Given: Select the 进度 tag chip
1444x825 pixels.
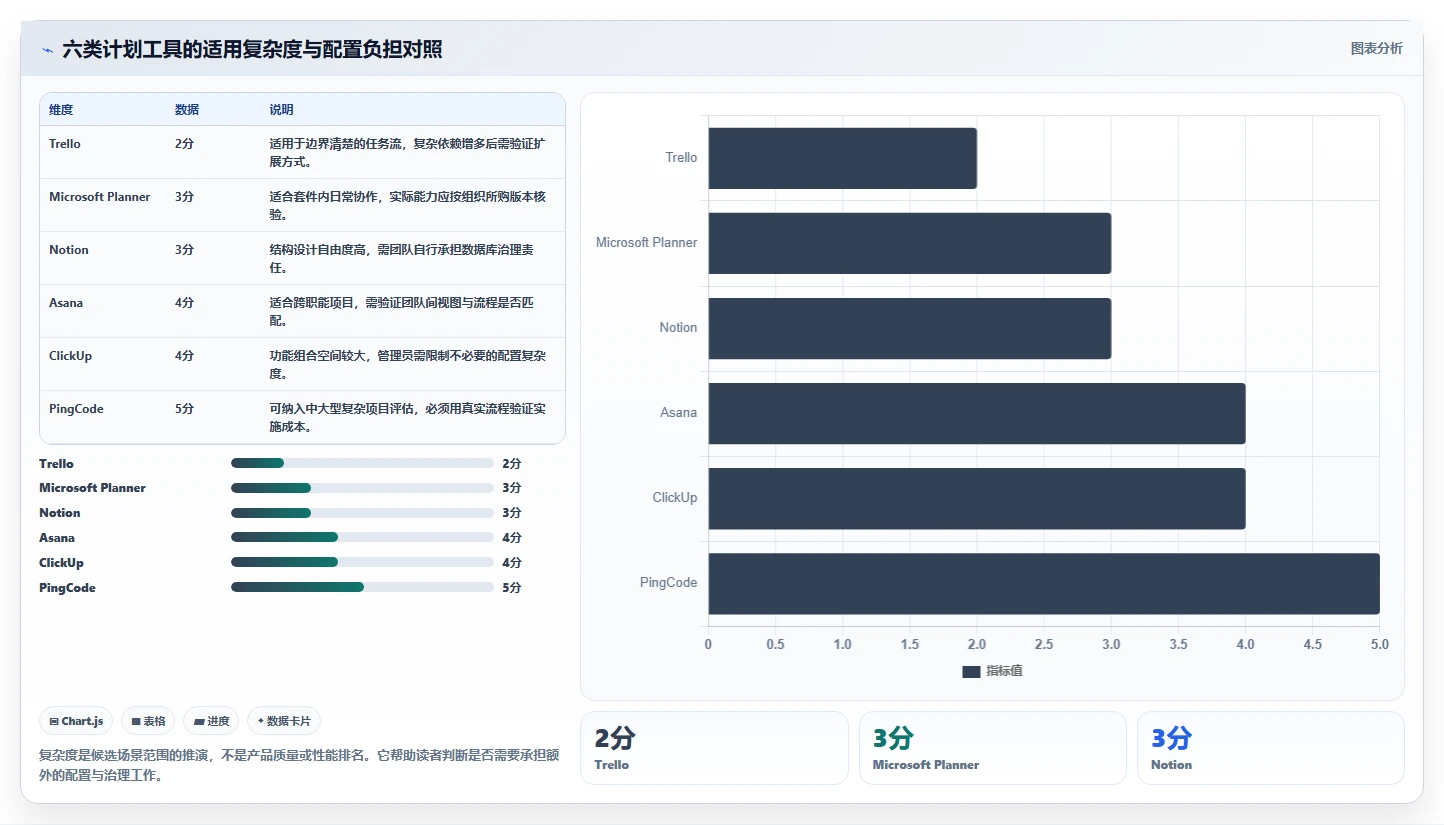Looking at the screenshot, I should (211, 721).
